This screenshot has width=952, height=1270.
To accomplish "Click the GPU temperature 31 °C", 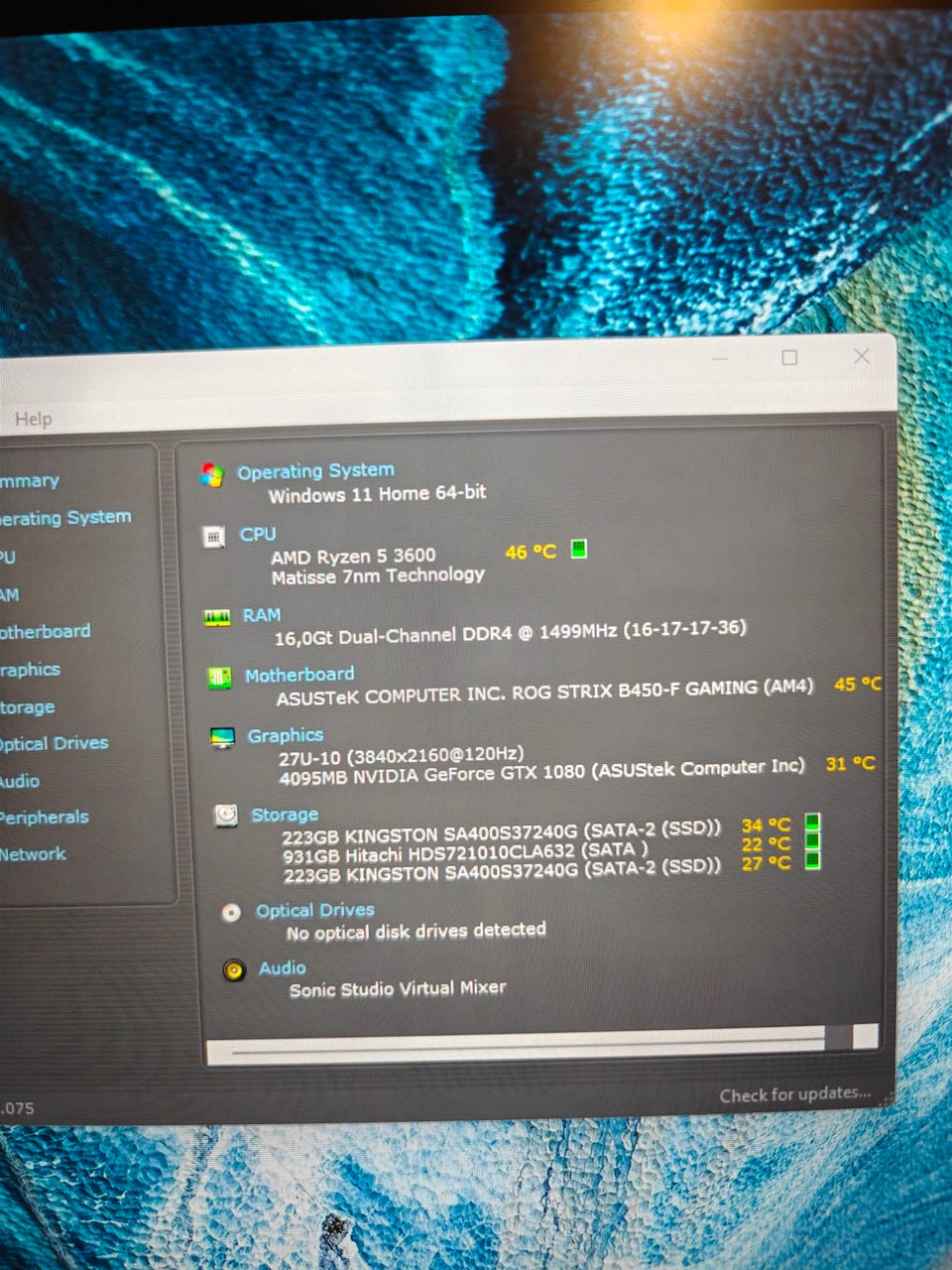I will (x=850, y=763).
